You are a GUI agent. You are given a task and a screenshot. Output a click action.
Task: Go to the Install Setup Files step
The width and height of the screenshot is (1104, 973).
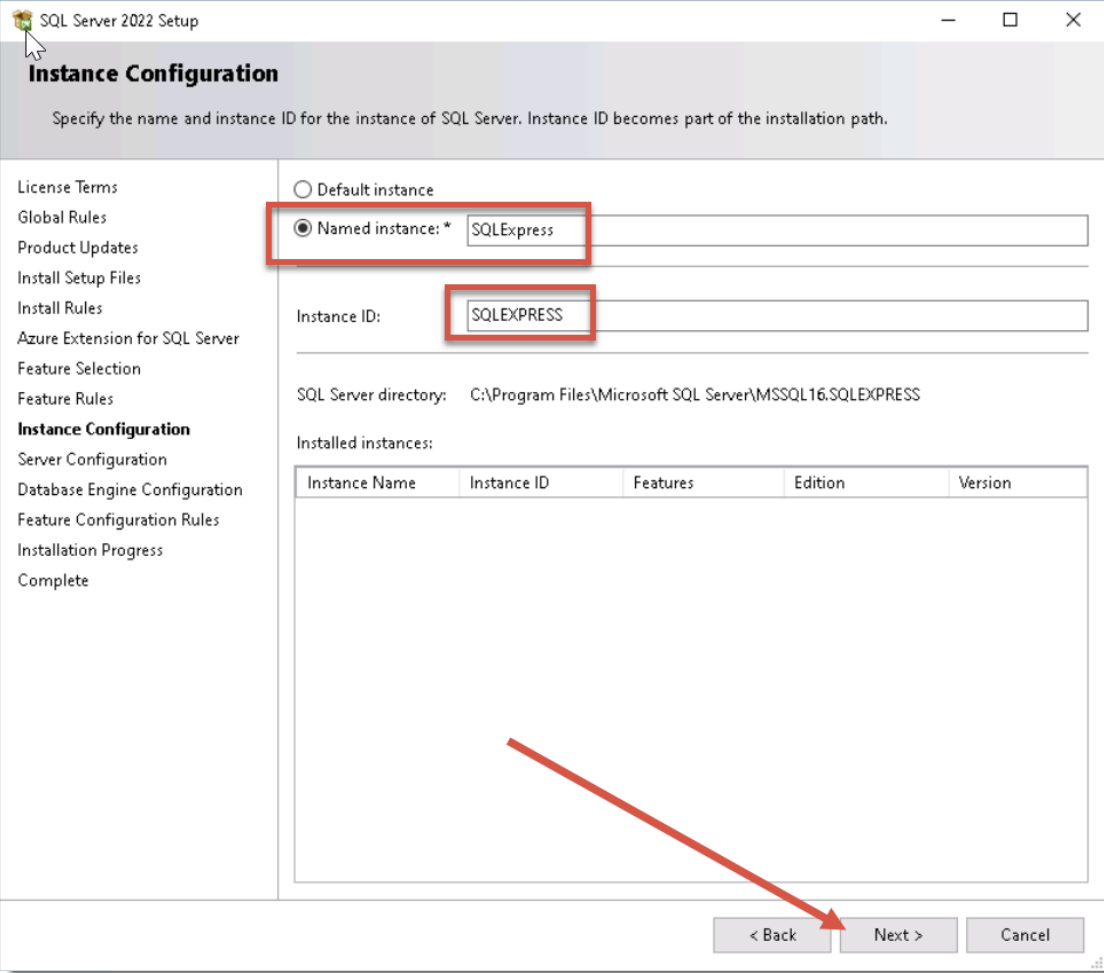coord(79,278)
